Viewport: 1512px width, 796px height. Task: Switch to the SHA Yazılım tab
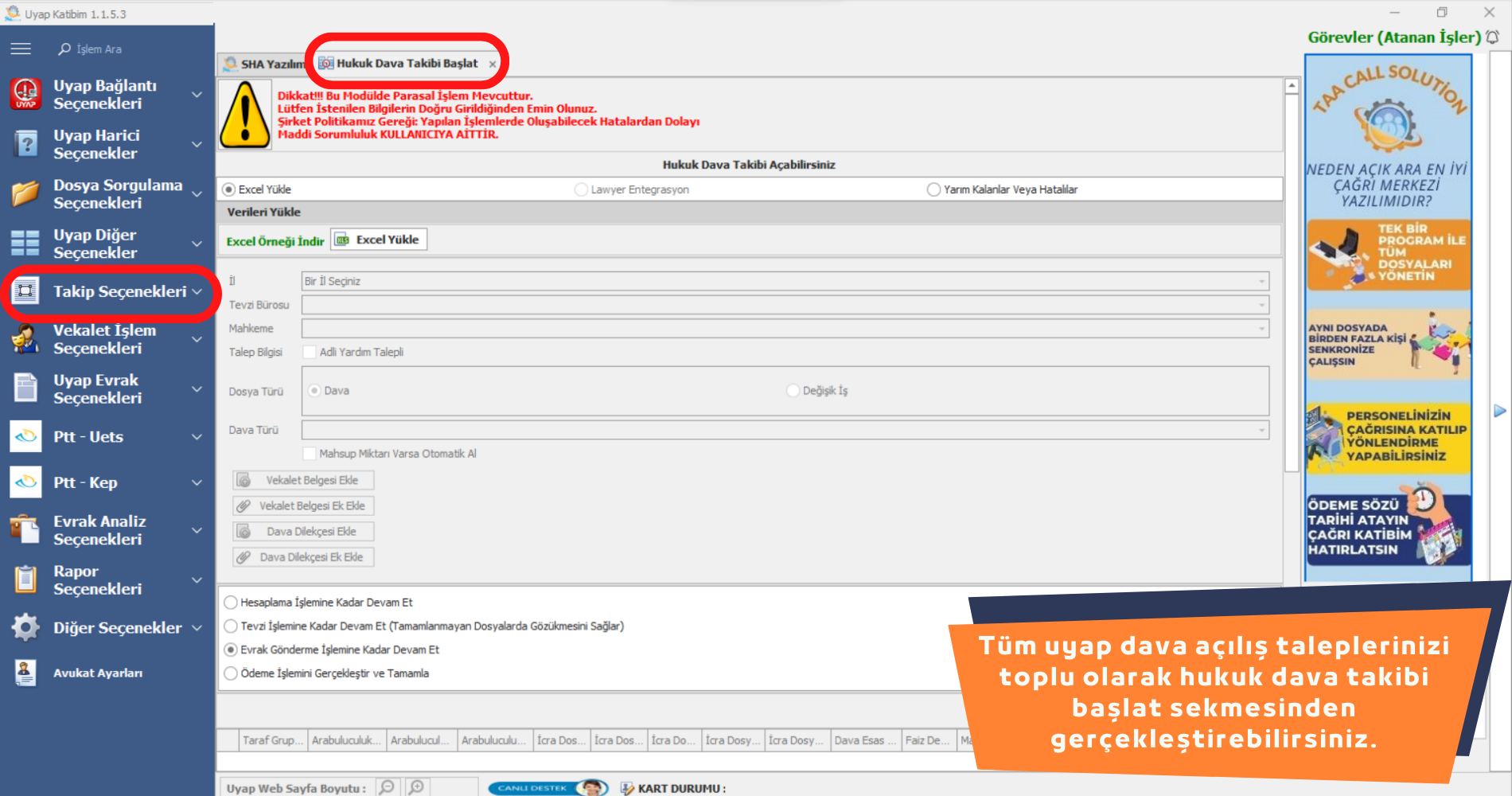264,64
